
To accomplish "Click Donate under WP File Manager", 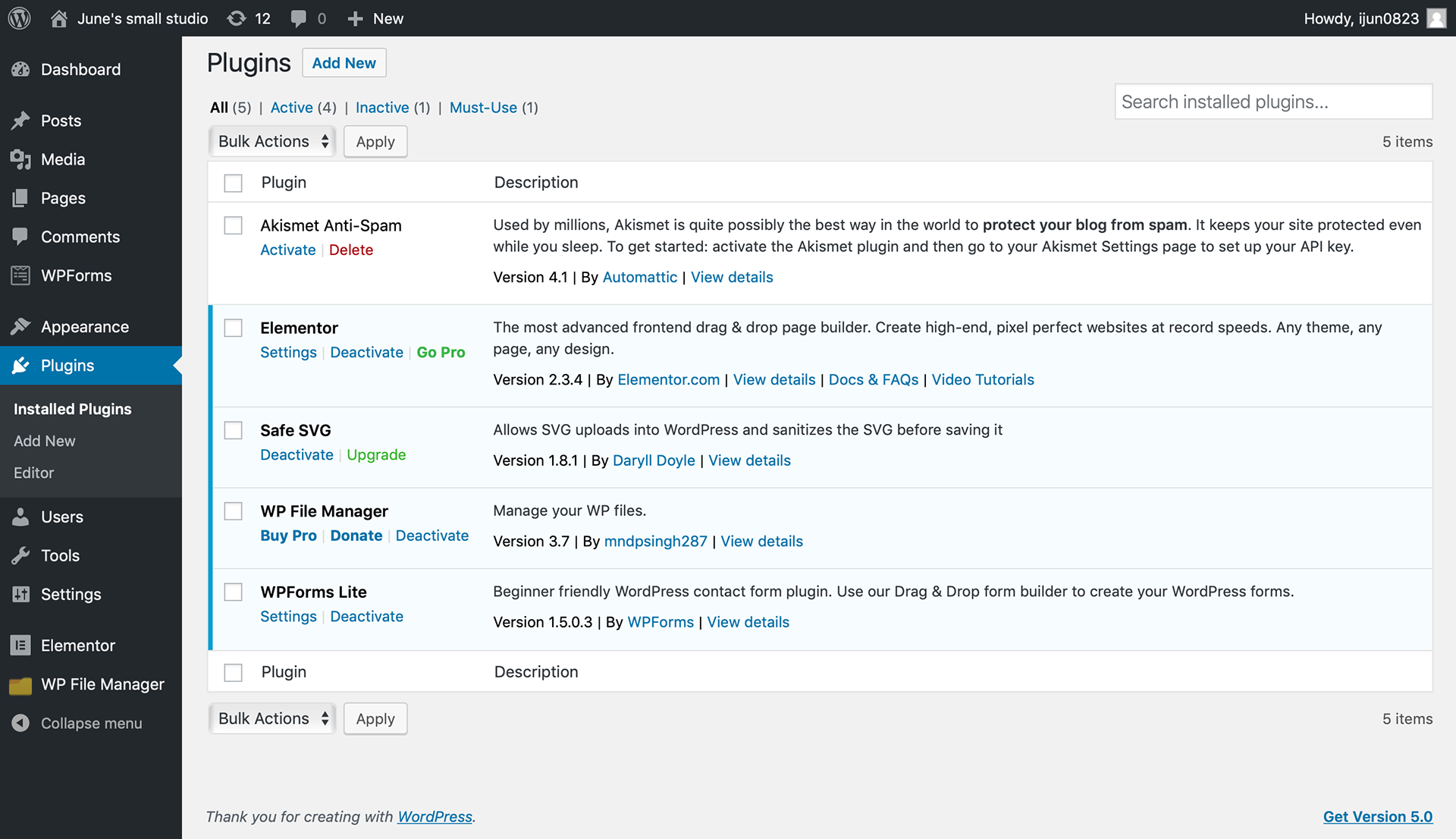I will point(356,536).
